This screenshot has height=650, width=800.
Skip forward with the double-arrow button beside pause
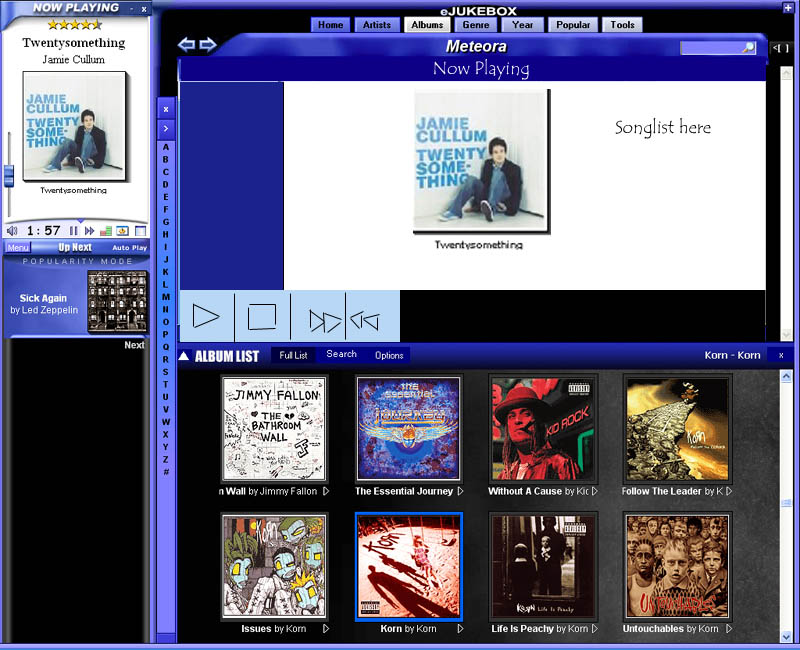[x=90, y=231]
